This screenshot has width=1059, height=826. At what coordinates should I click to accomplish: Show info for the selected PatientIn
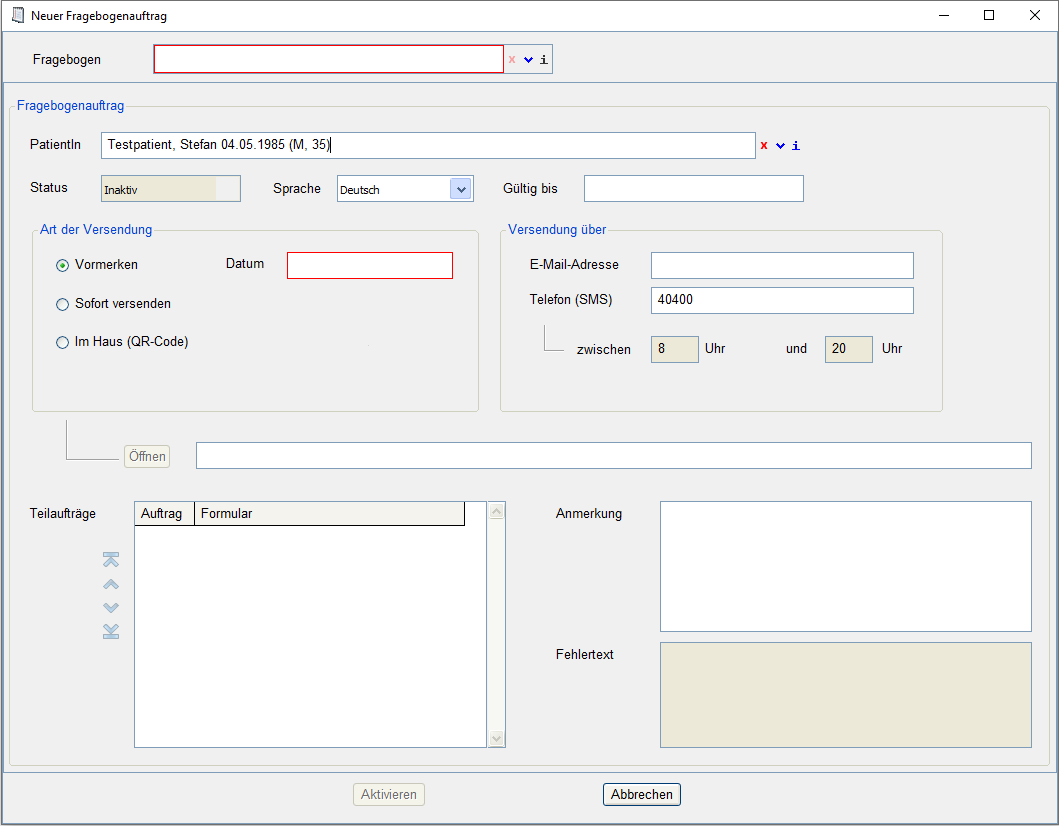point(796,146)
